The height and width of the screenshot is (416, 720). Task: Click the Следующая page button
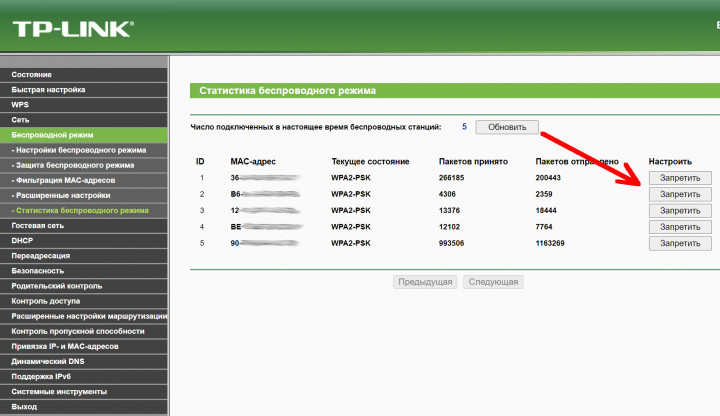click(493, 282)
